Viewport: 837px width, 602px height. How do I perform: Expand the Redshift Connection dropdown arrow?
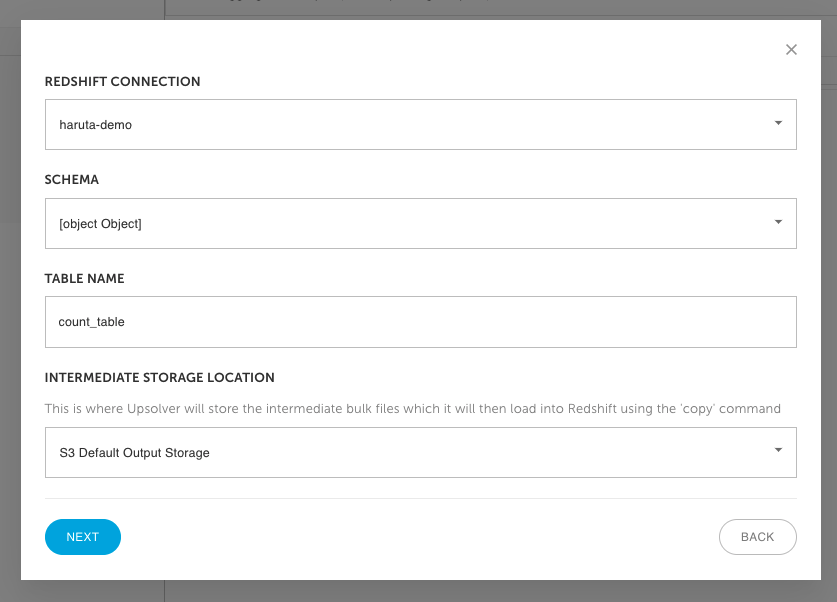coord(778,123)
